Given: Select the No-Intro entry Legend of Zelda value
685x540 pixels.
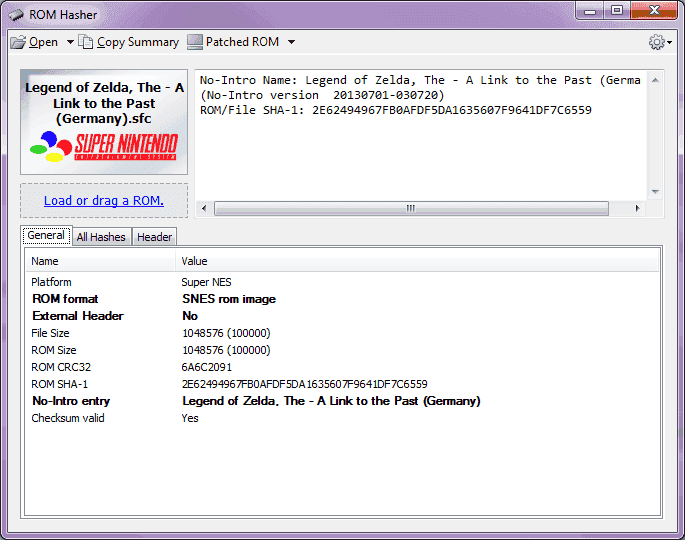Looking at the screenshot, I should click(x=331, y=401).
